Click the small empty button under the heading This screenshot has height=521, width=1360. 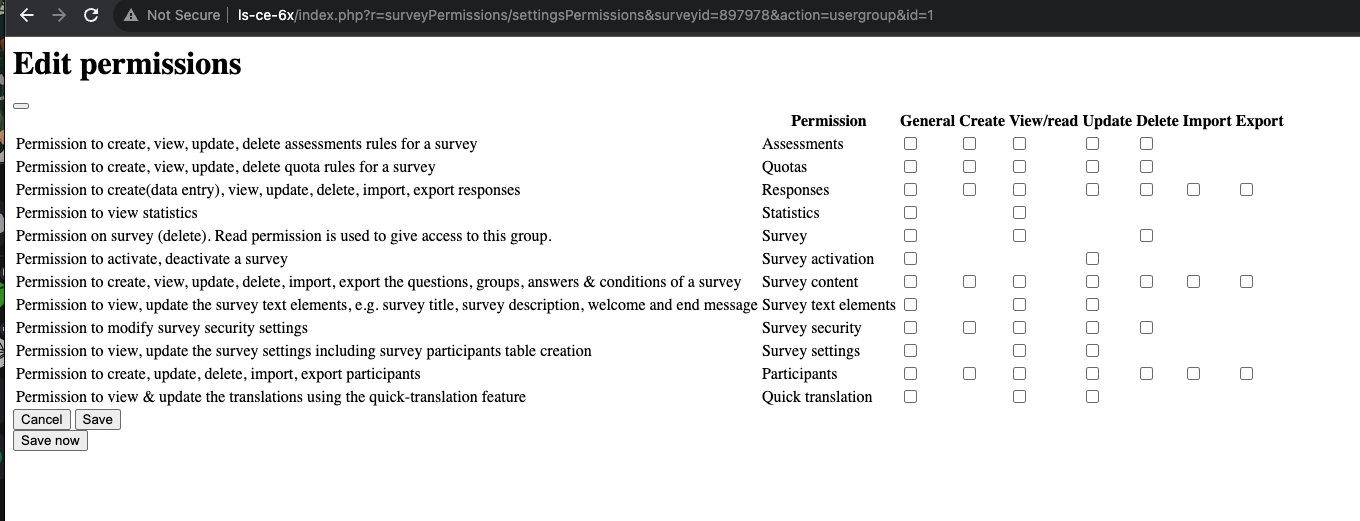point(21,105)
